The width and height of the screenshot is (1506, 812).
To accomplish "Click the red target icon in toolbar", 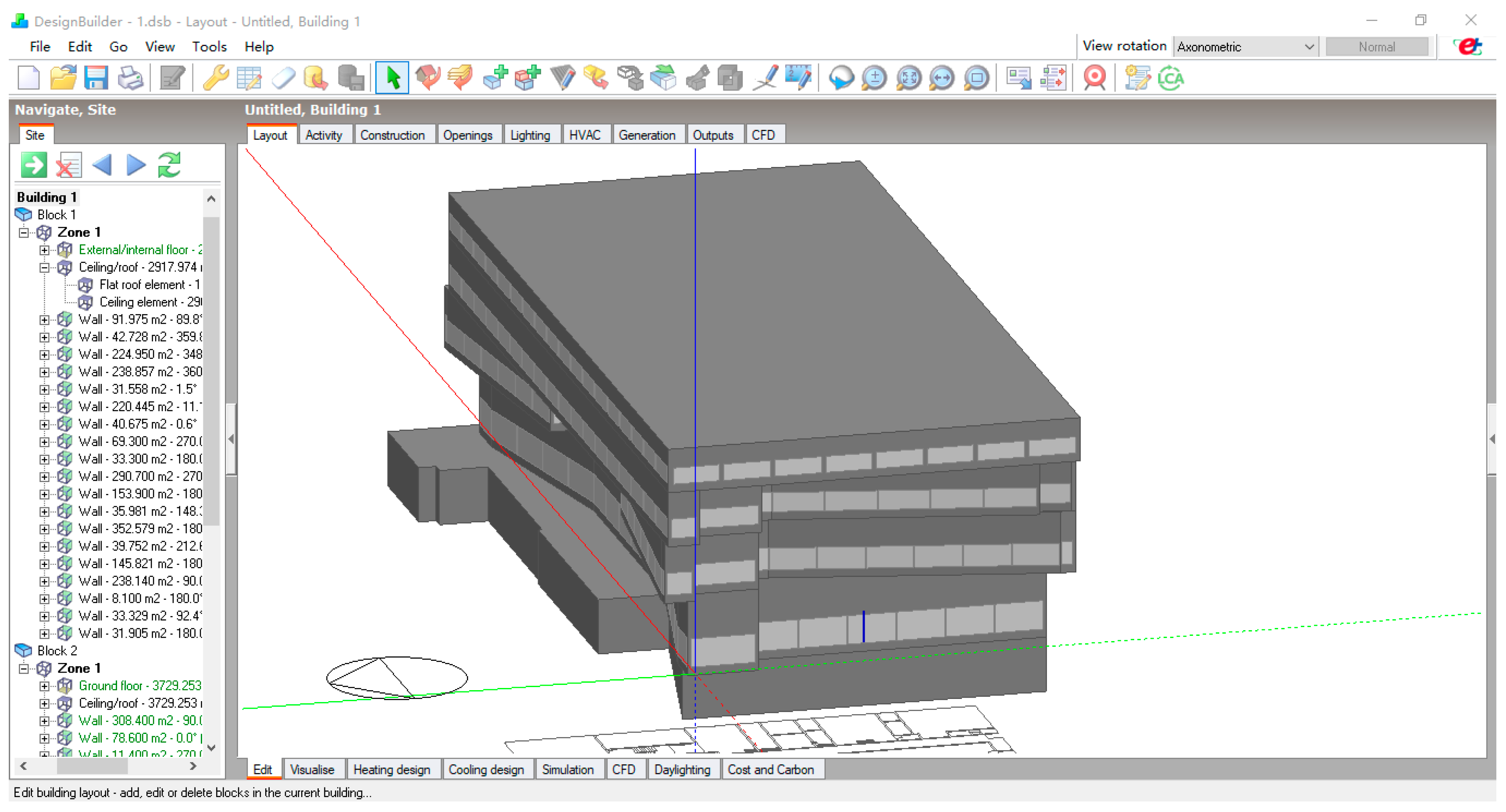I will pyautogui.click(x=1094, y=78).
